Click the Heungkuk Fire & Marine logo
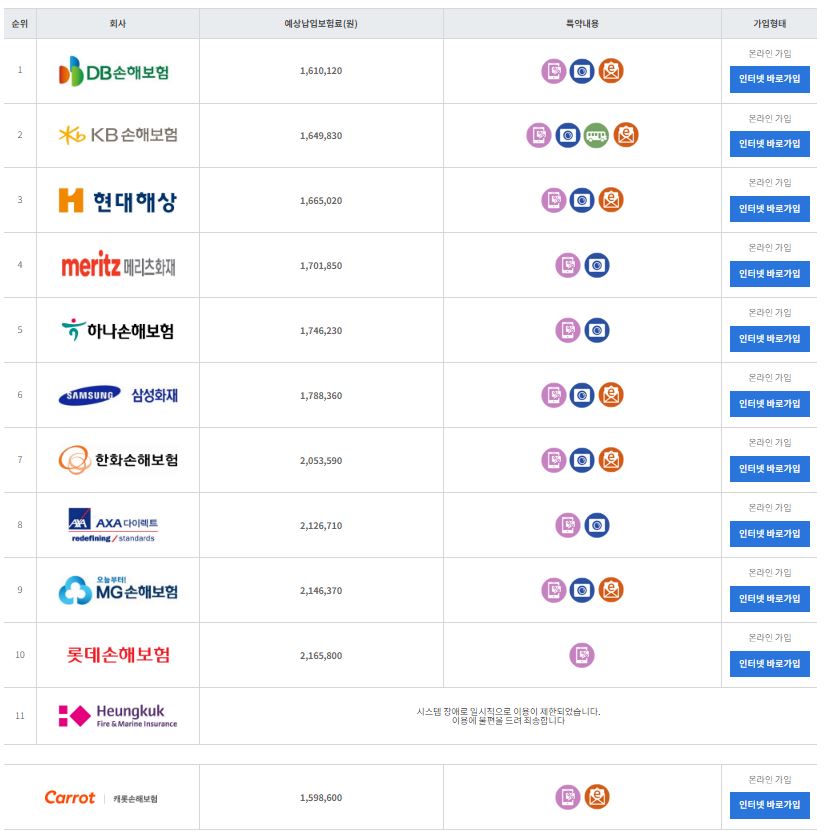The width and height of the screenshot is (826, 839). point(118,715)
